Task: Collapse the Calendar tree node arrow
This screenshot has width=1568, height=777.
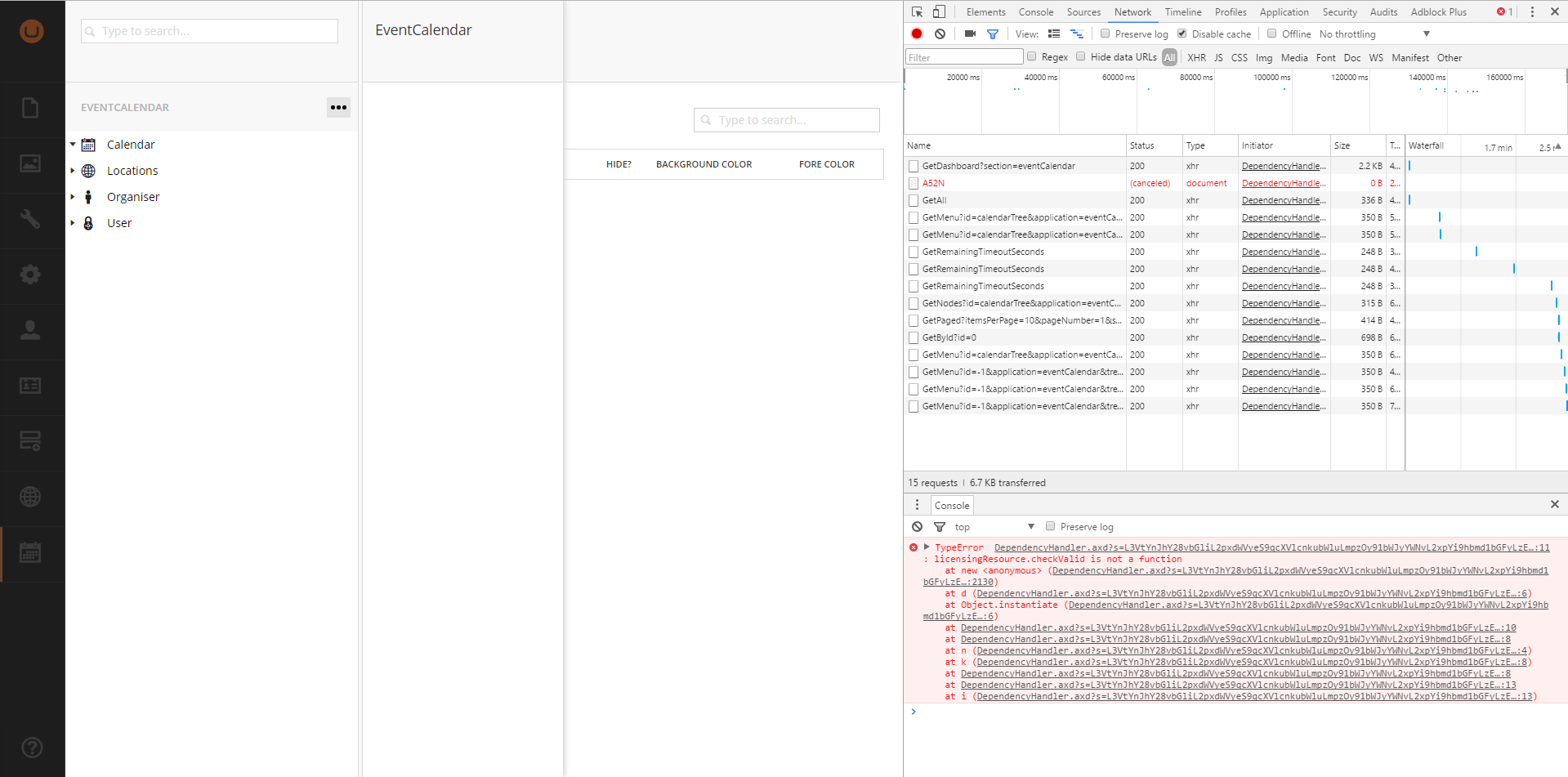Action: tap(72, 145)
